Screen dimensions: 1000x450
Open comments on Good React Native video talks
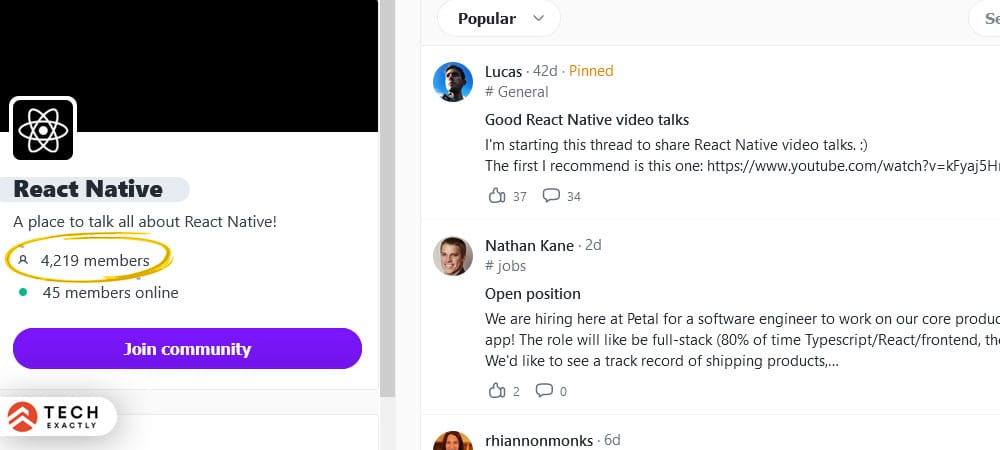(551, 196)
